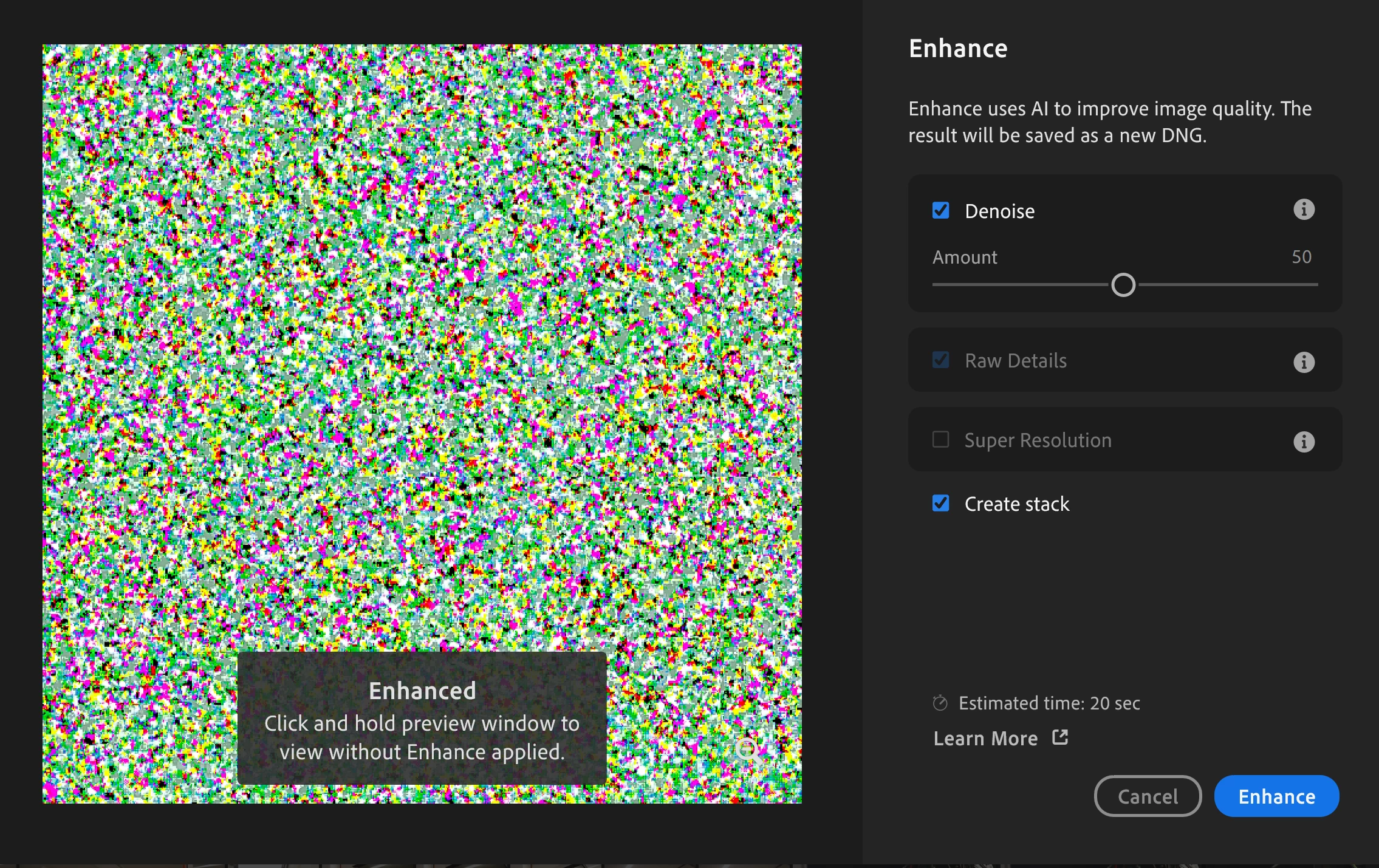
Task: Open the Learn More link
Action: click(985, 739)
